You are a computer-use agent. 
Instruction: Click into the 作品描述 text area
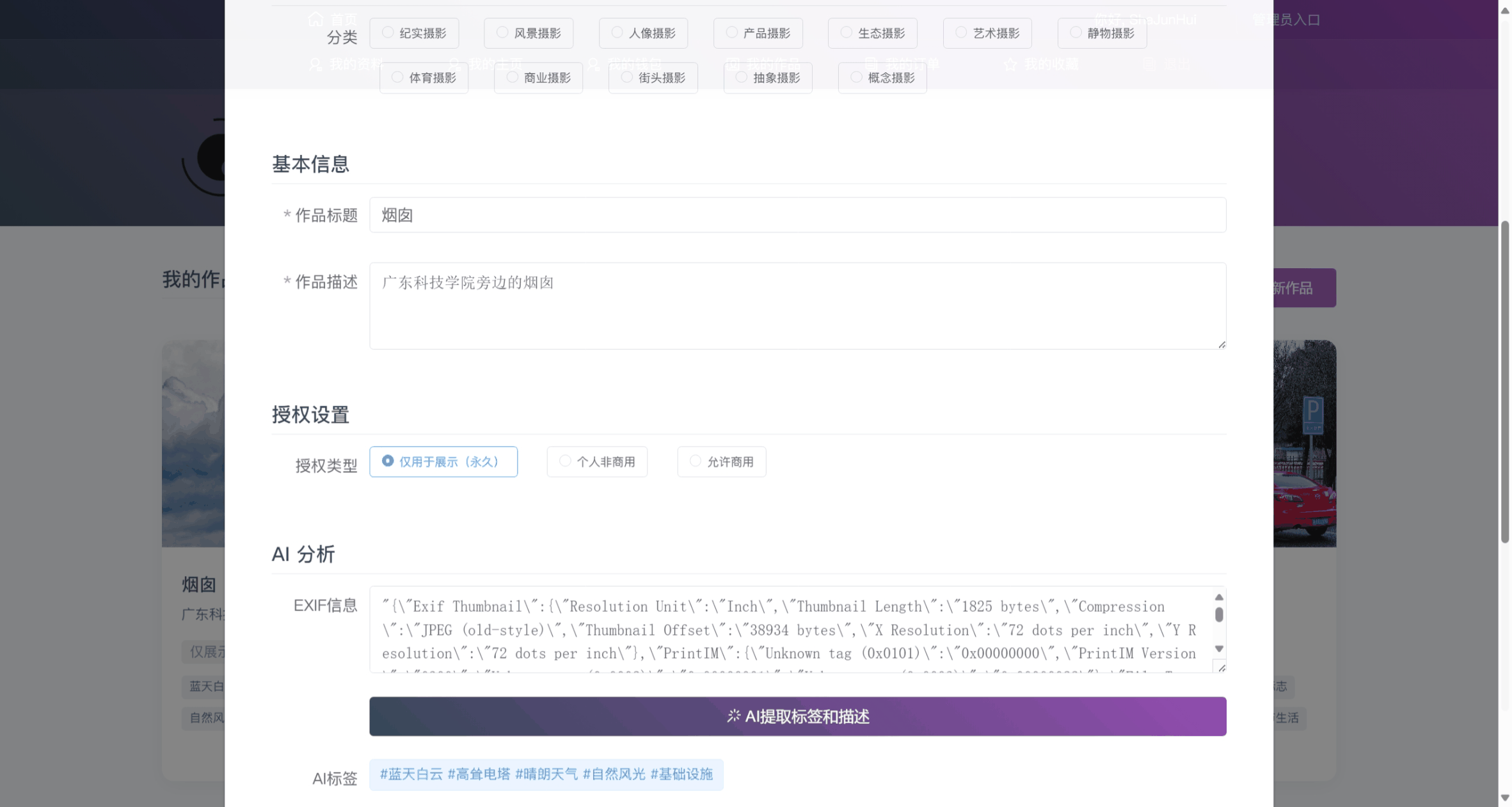(797, 306)
